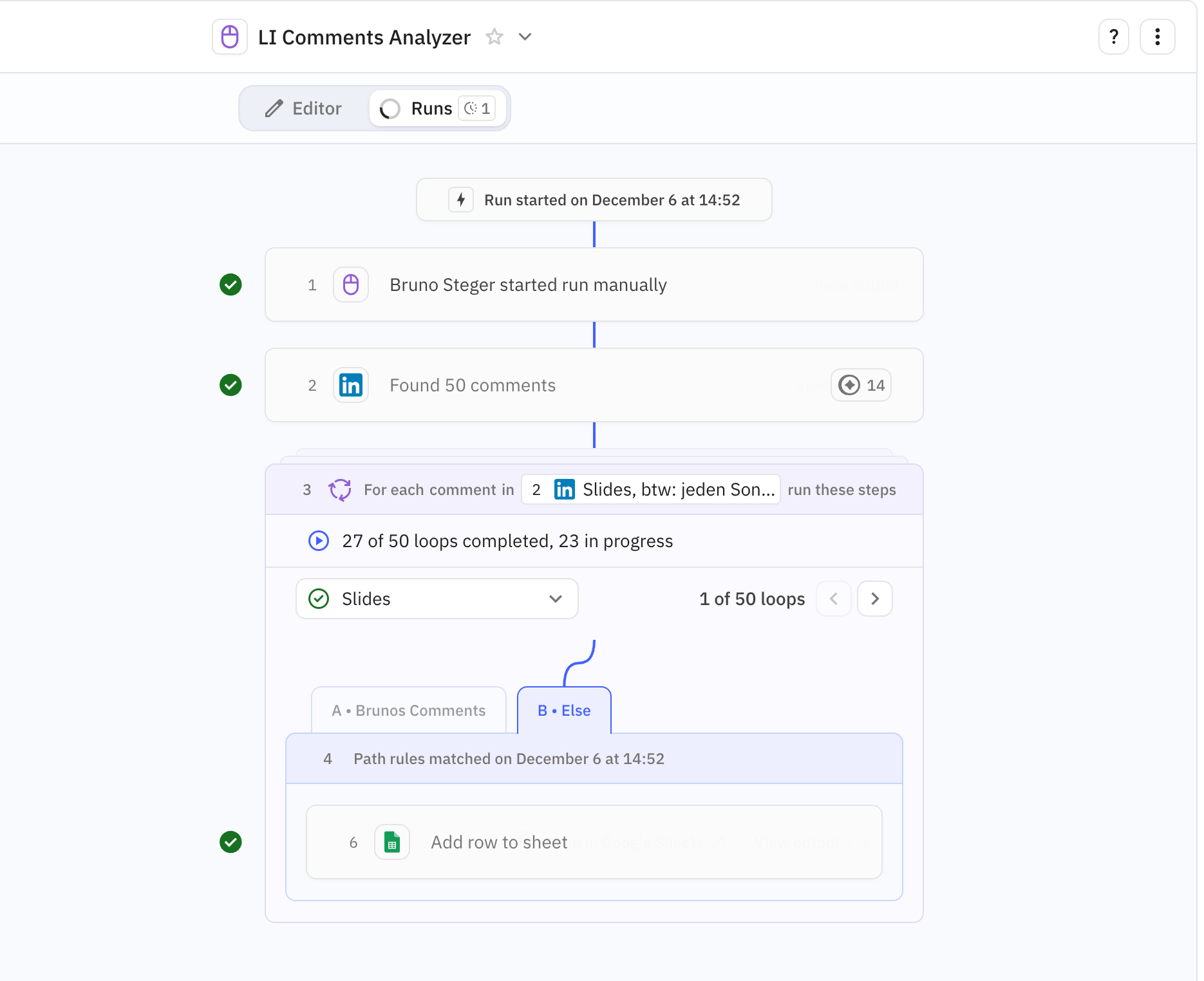1204x981 pixels.
Task: Star the LI Comments Analyzer workflow
Action: click(494, 37)
